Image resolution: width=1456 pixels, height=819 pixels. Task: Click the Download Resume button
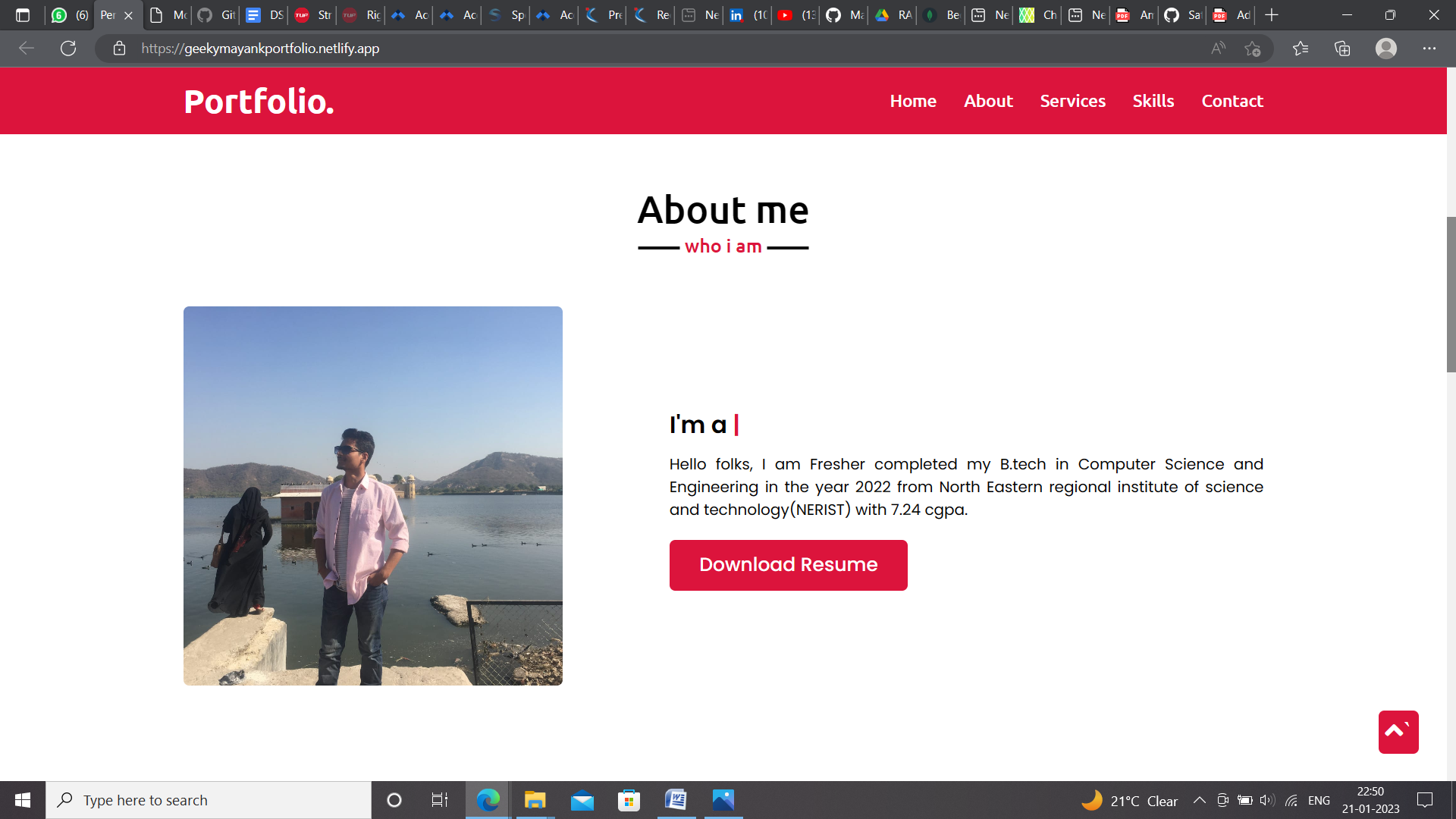788,565
